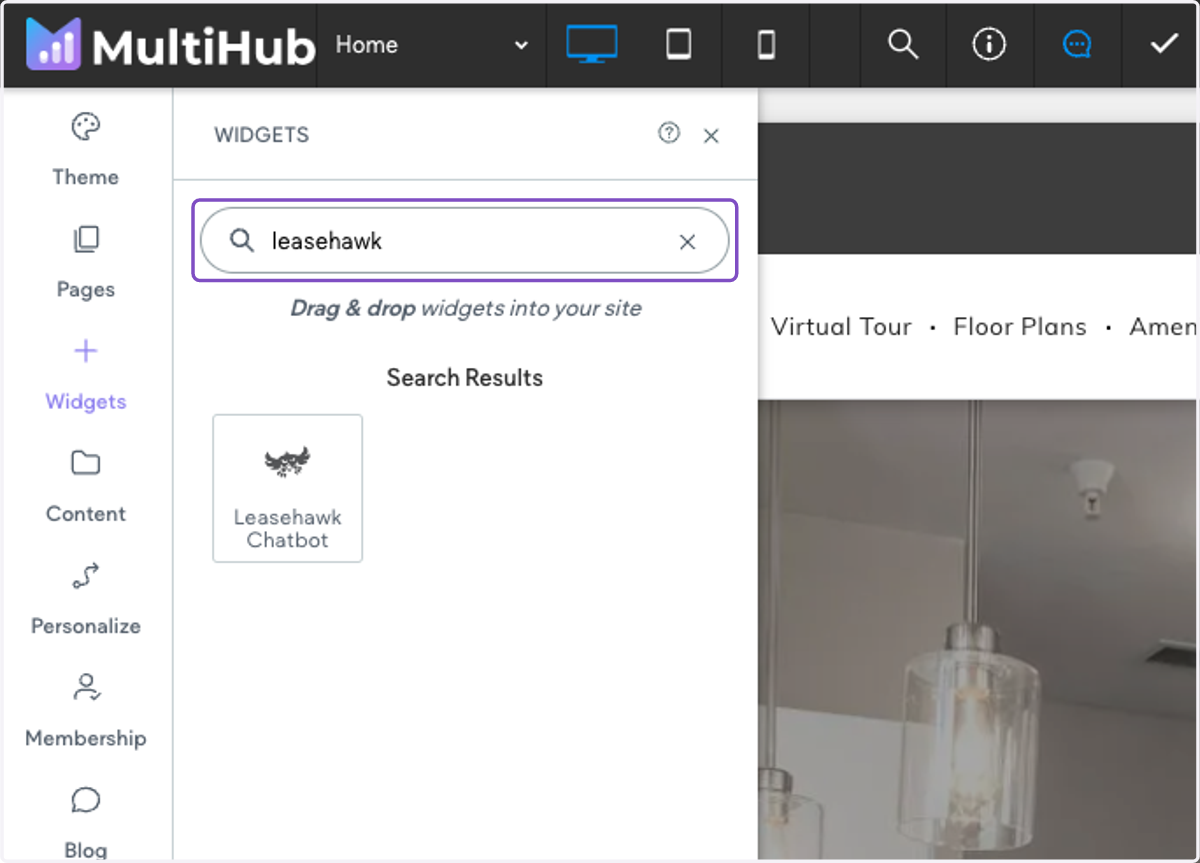This screenshot has width=1200, height=863.
Task: Open the Personalize panel
Action: point(86,599)
